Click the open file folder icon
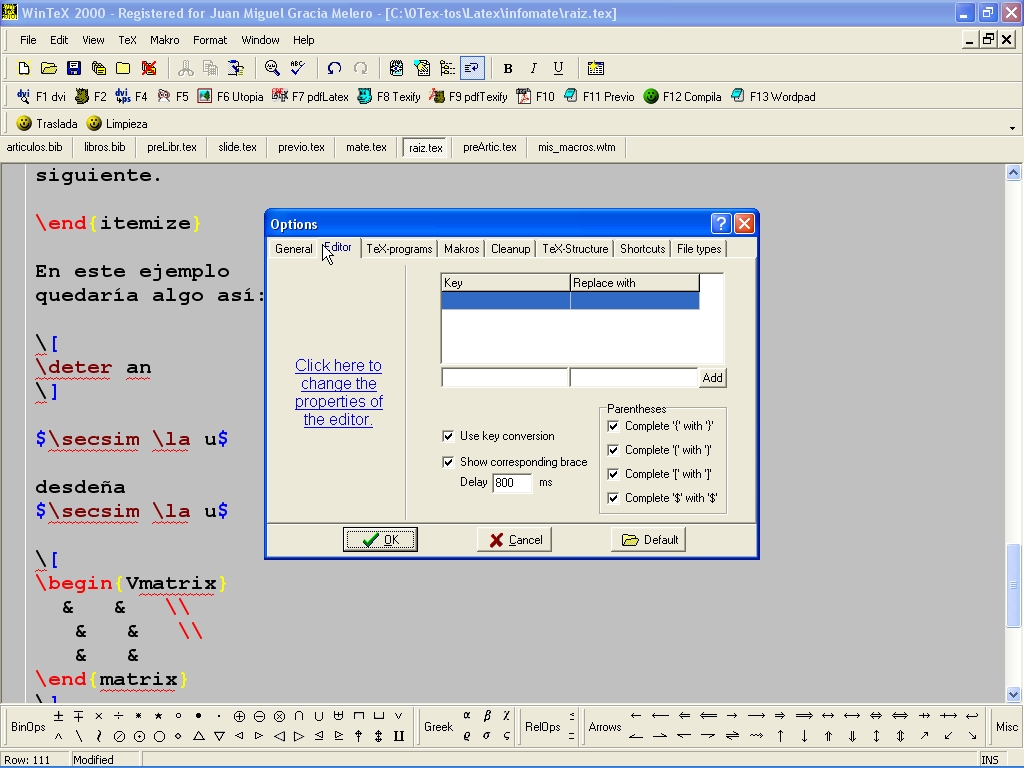 pos(48,68)
